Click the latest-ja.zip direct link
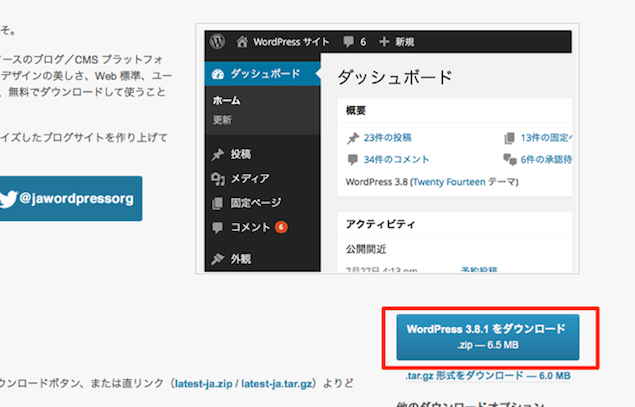 point(203,384)
